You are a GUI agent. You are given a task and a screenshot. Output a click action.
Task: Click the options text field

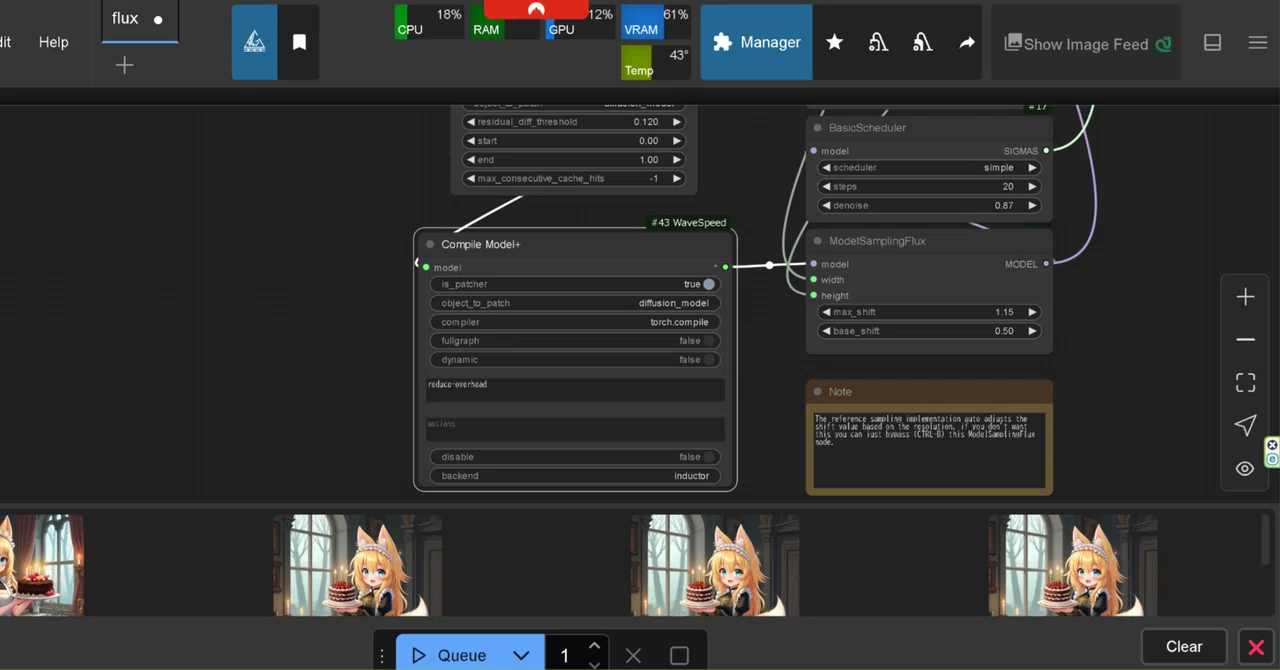click(575, 429)
